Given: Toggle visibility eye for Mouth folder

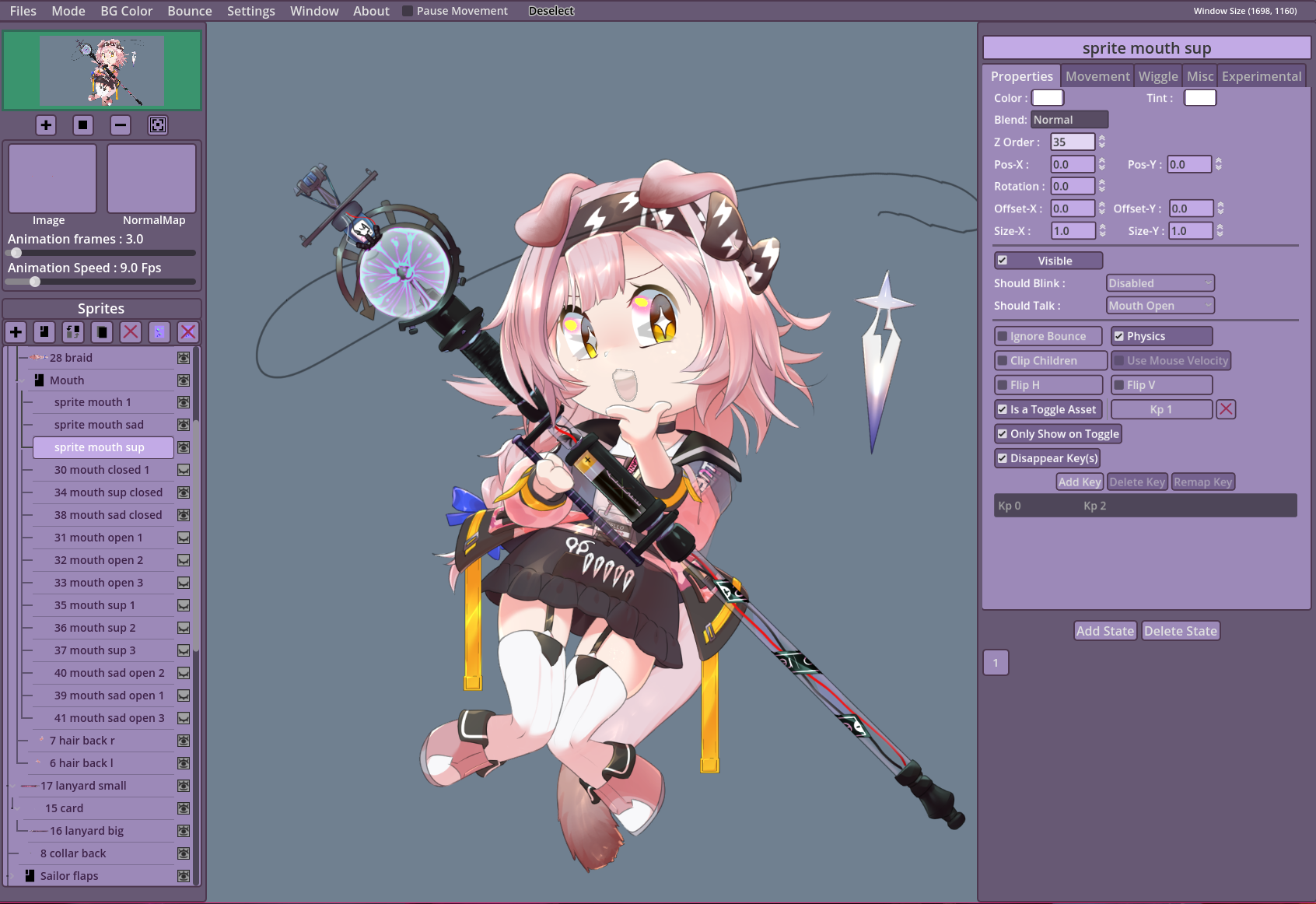Looking at the screenshot, I should point(184,380).
